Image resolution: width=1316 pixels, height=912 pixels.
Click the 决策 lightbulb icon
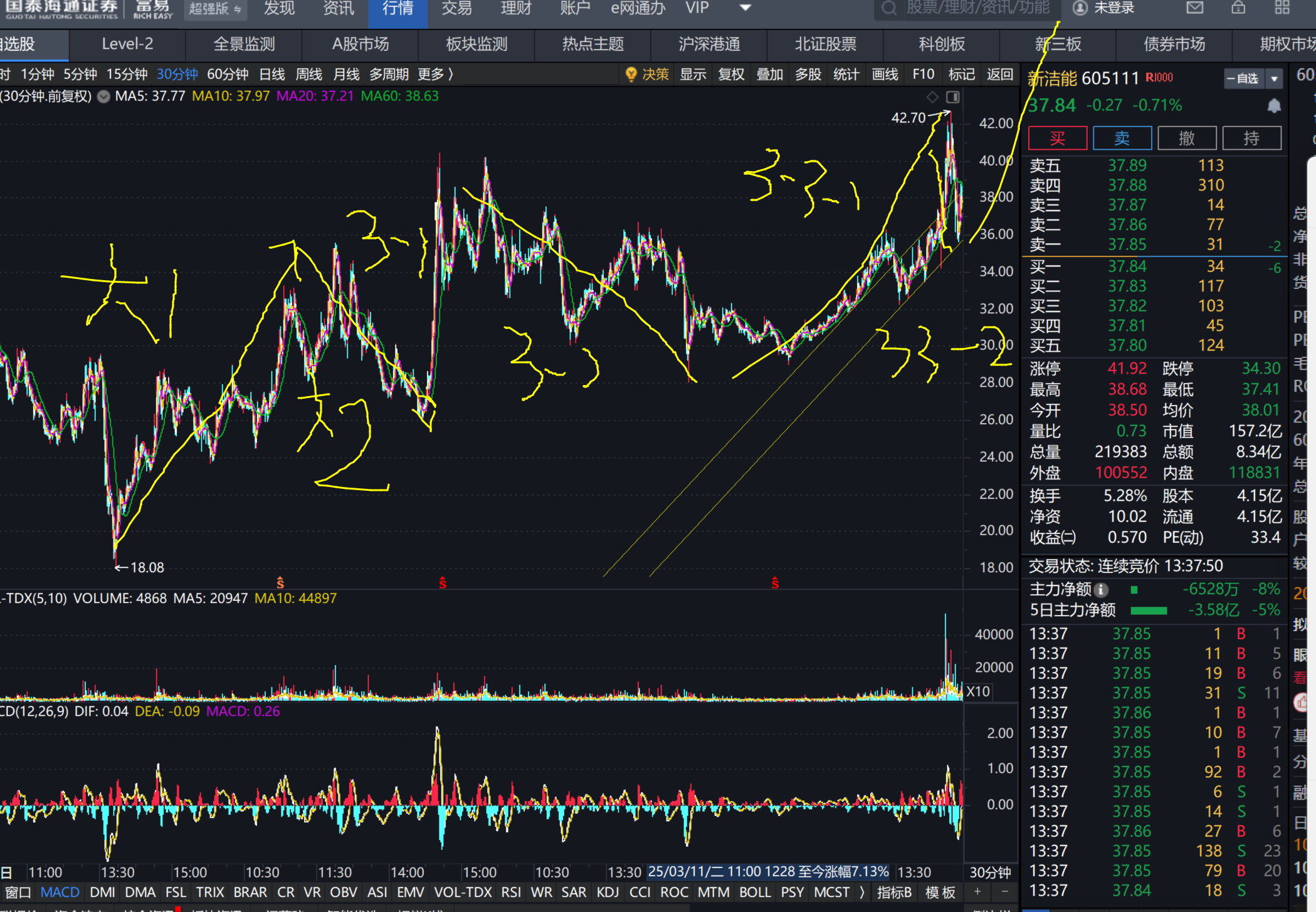click(x=631, y=75)
